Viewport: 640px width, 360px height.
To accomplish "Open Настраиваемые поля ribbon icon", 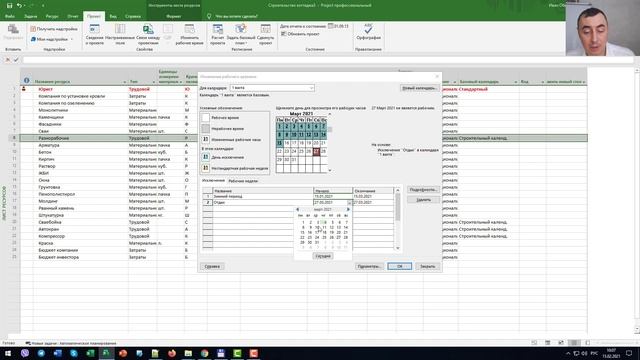I will tap(120, 34).
